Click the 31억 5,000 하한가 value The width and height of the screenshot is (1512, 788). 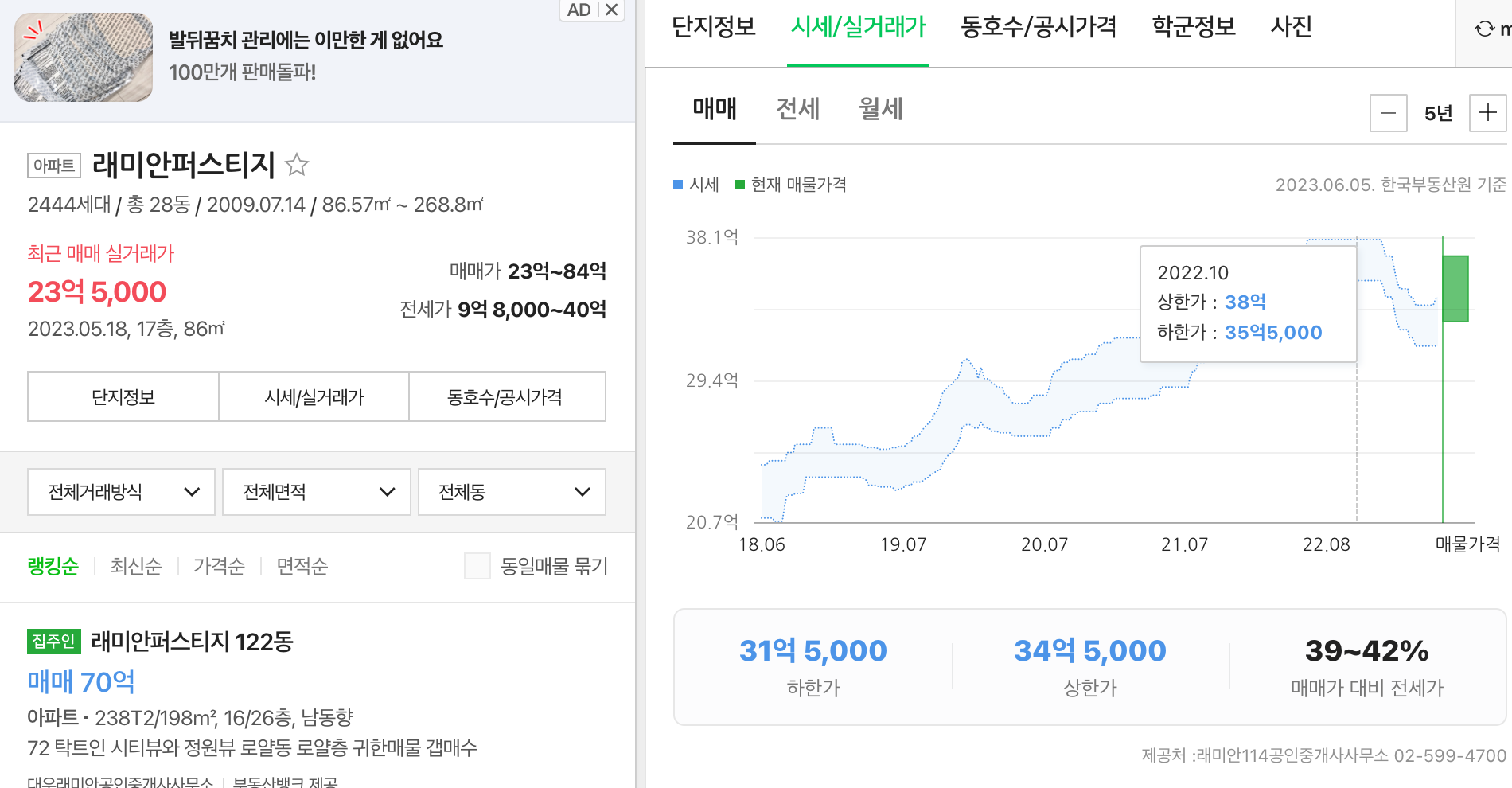(813, 651)
